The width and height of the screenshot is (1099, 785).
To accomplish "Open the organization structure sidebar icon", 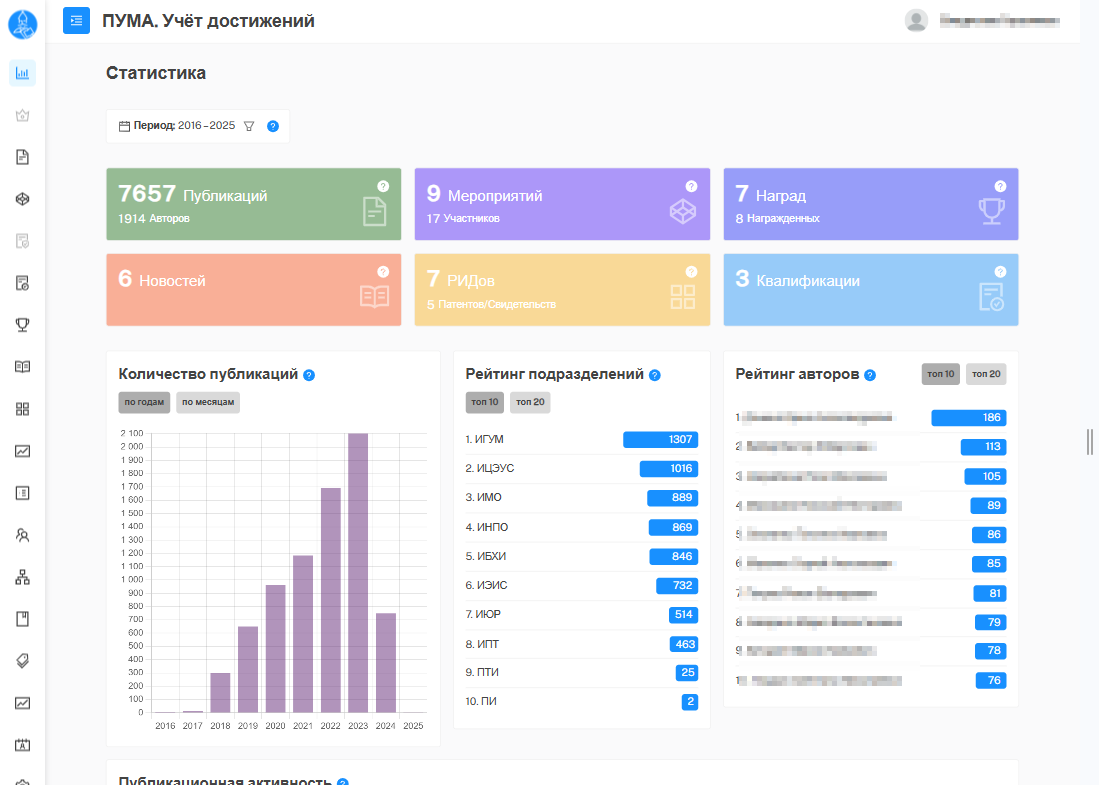I will point(22,577).
